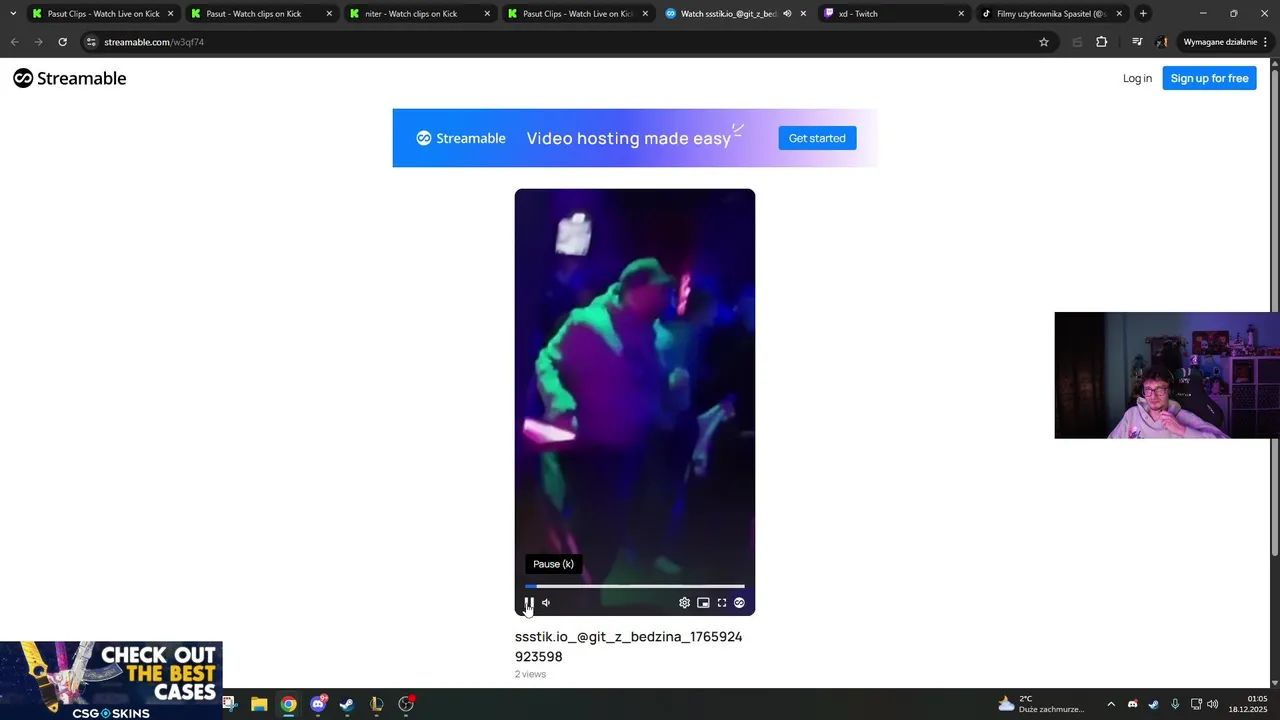Open the weather widget showing 2°C

(1041, 704)
